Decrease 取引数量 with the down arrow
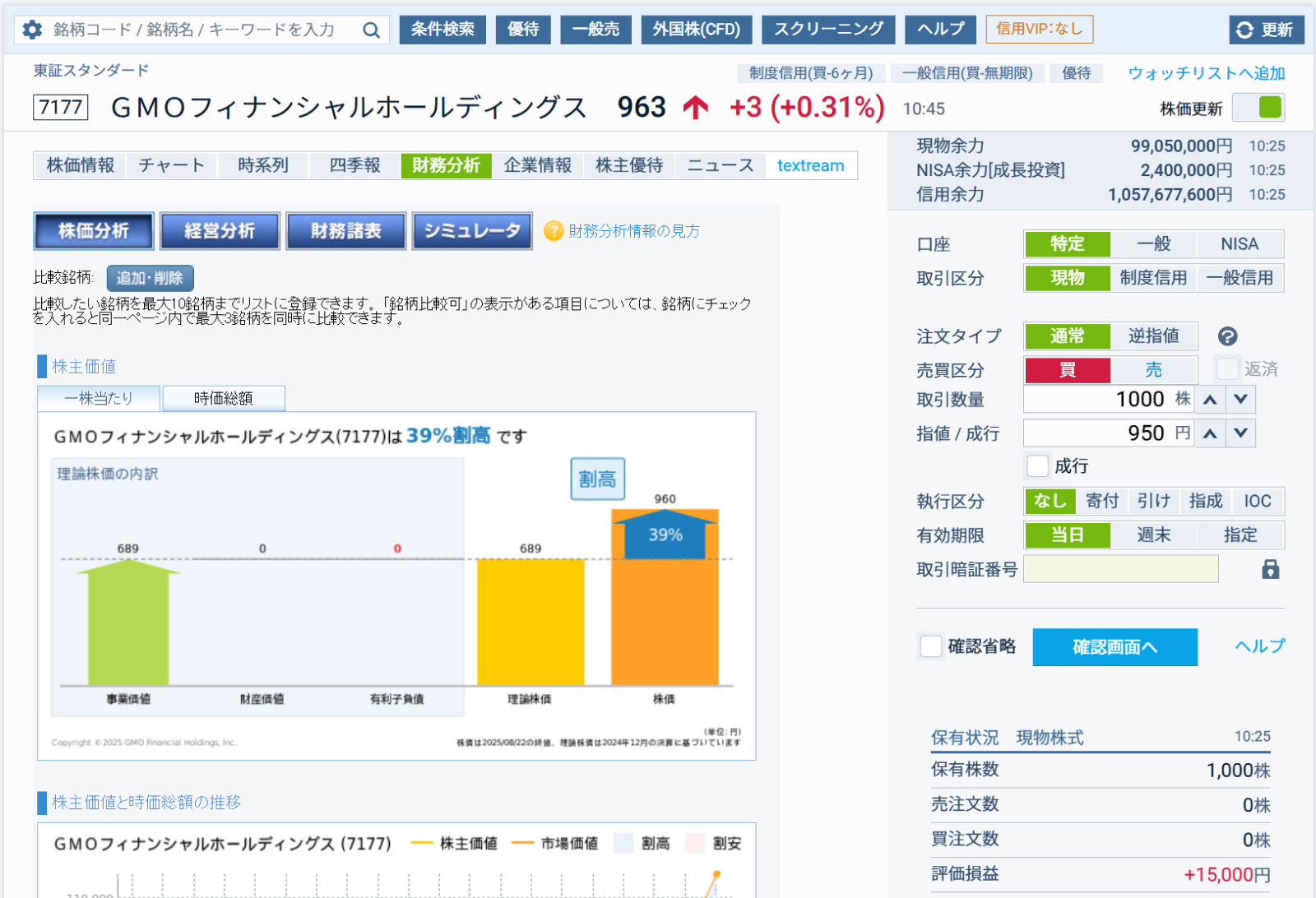This screenshot has width=1316, height=898. tap(1240, 400)
